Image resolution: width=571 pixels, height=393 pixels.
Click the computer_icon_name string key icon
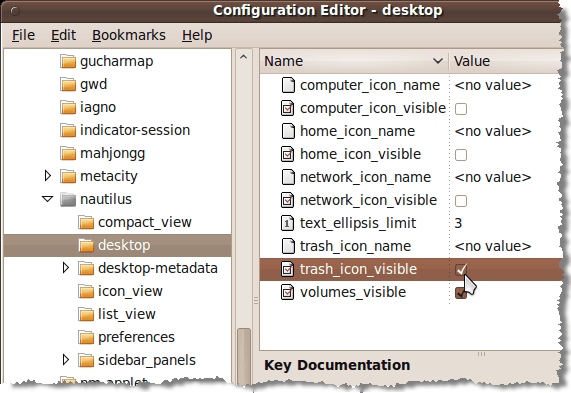(288, 85)
